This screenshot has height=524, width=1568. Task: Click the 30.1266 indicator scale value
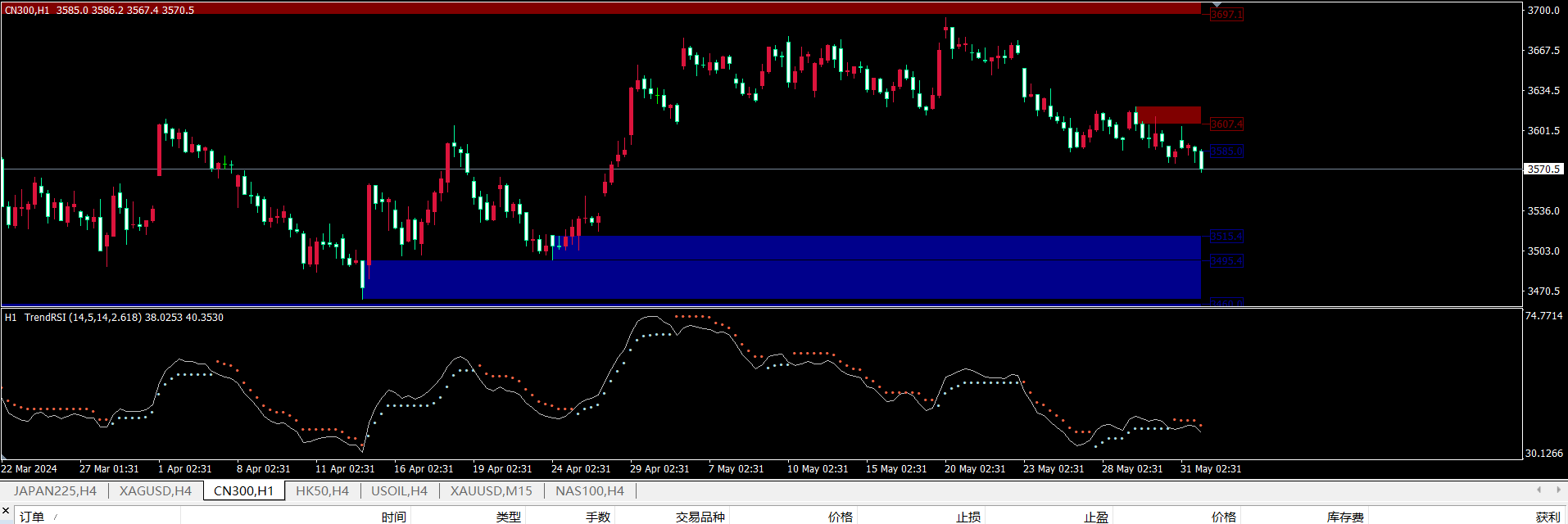tap(1543, 453)
